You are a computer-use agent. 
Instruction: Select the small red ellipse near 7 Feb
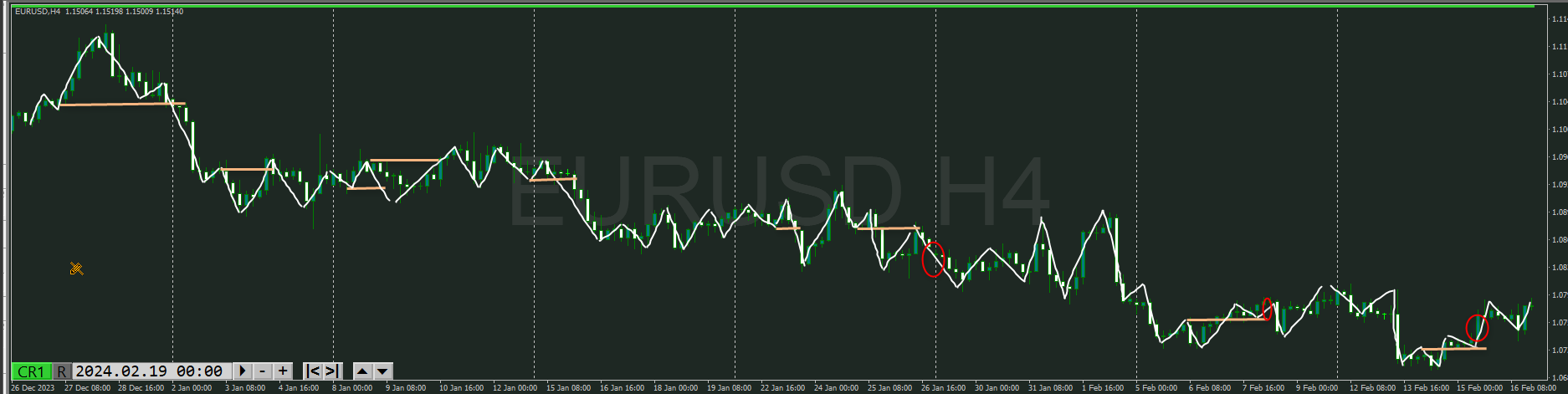click(1267, 309)
